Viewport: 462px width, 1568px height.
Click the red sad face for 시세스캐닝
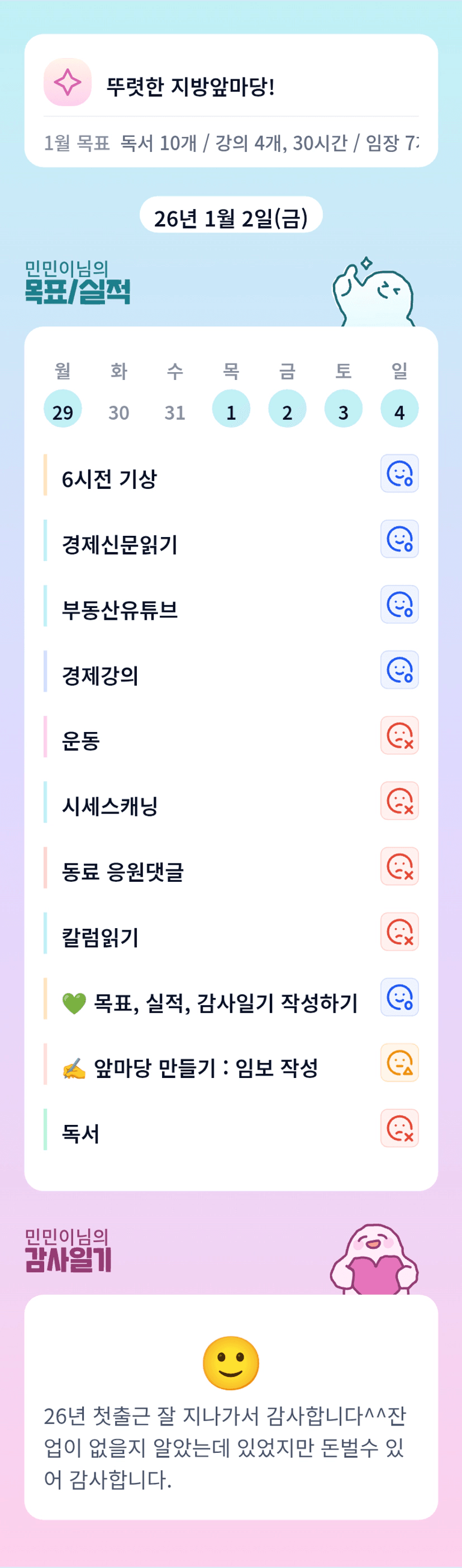[399, 801]
